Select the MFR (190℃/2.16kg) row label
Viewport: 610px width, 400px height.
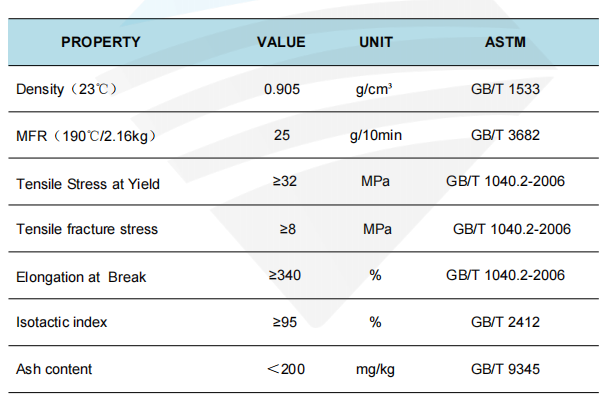pos(86,136)
